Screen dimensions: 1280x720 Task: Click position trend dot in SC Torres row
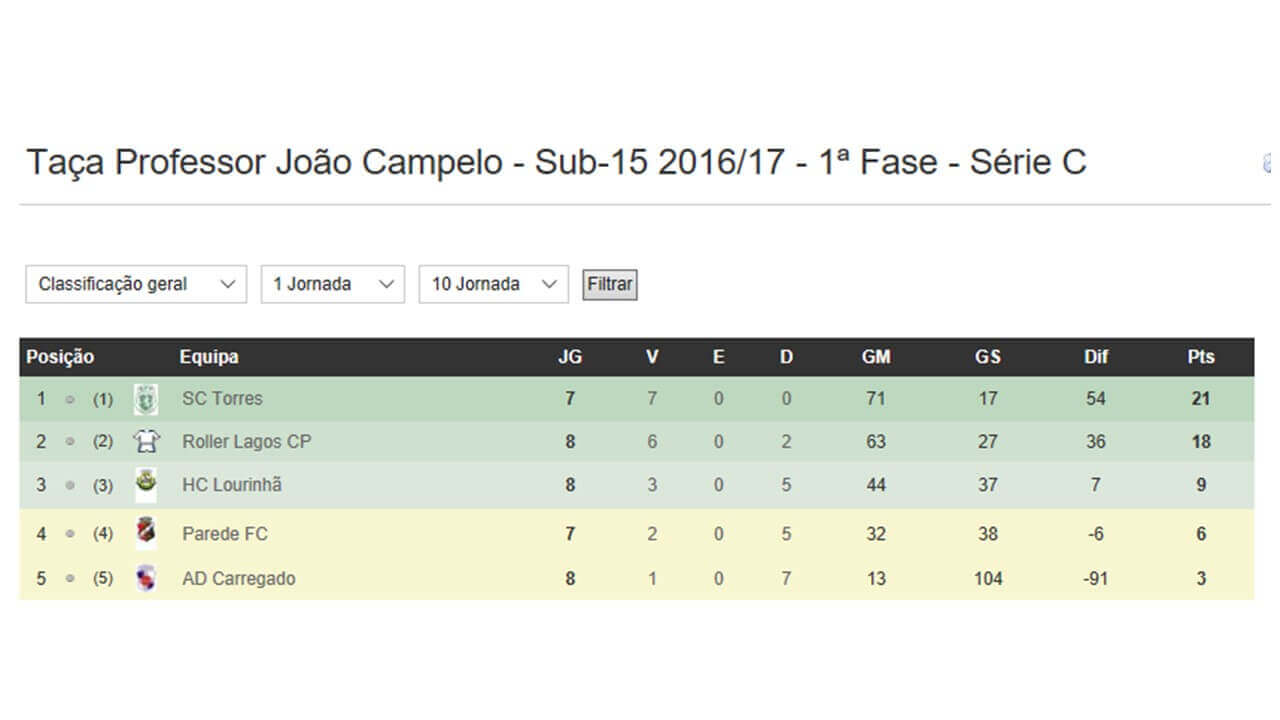pyautogui.click(x=70, y=399)
